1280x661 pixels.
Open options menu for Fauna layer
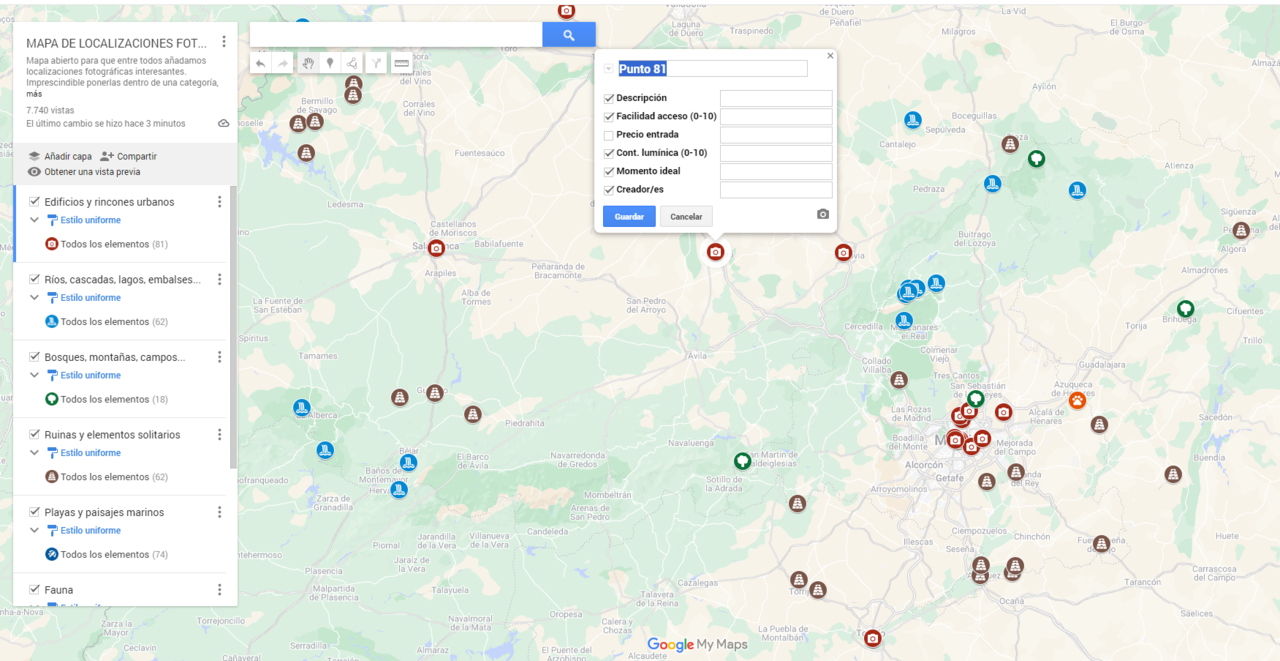[x=220, y=590]
